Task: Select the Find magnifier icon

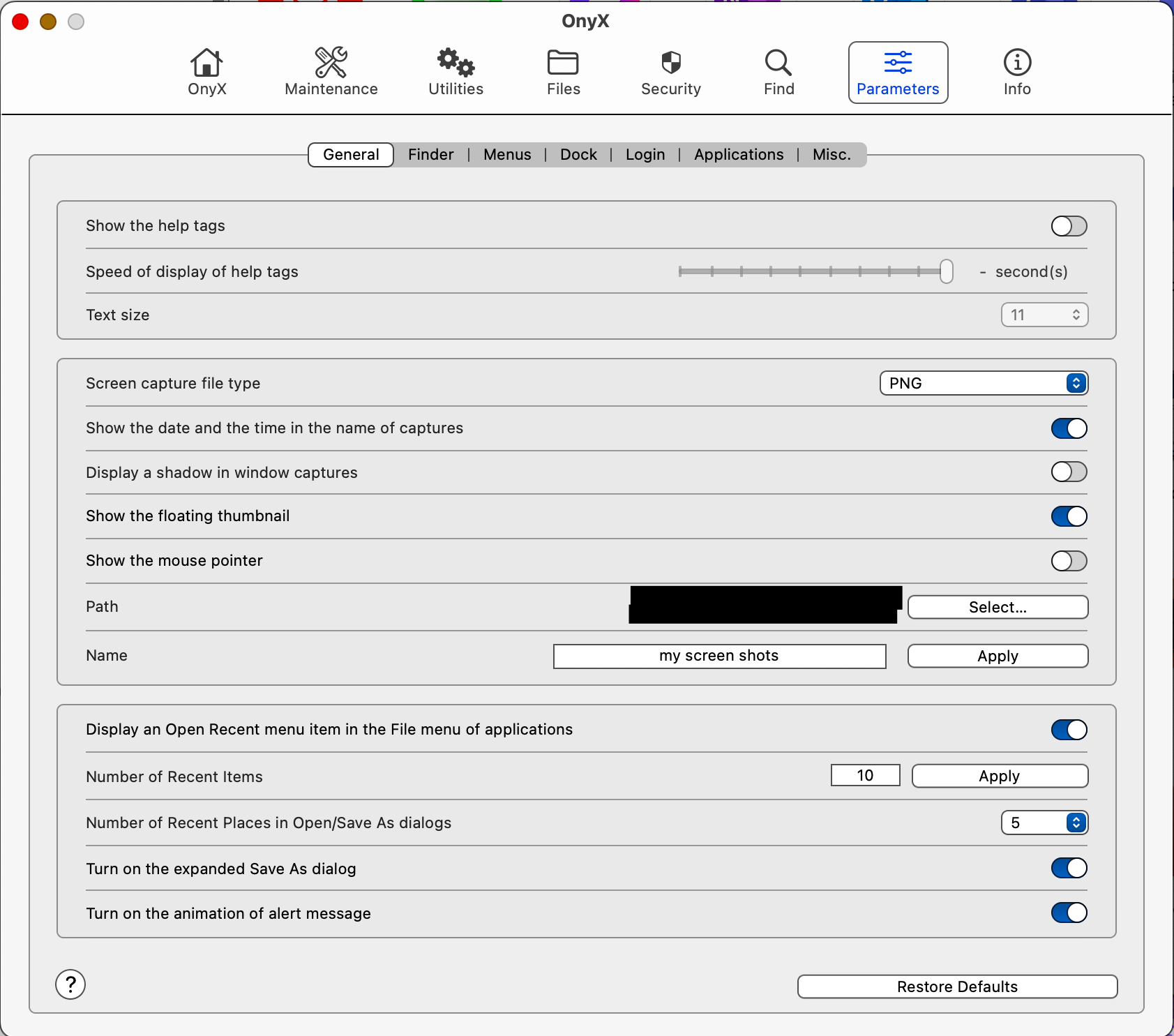Action: point(778,71)
